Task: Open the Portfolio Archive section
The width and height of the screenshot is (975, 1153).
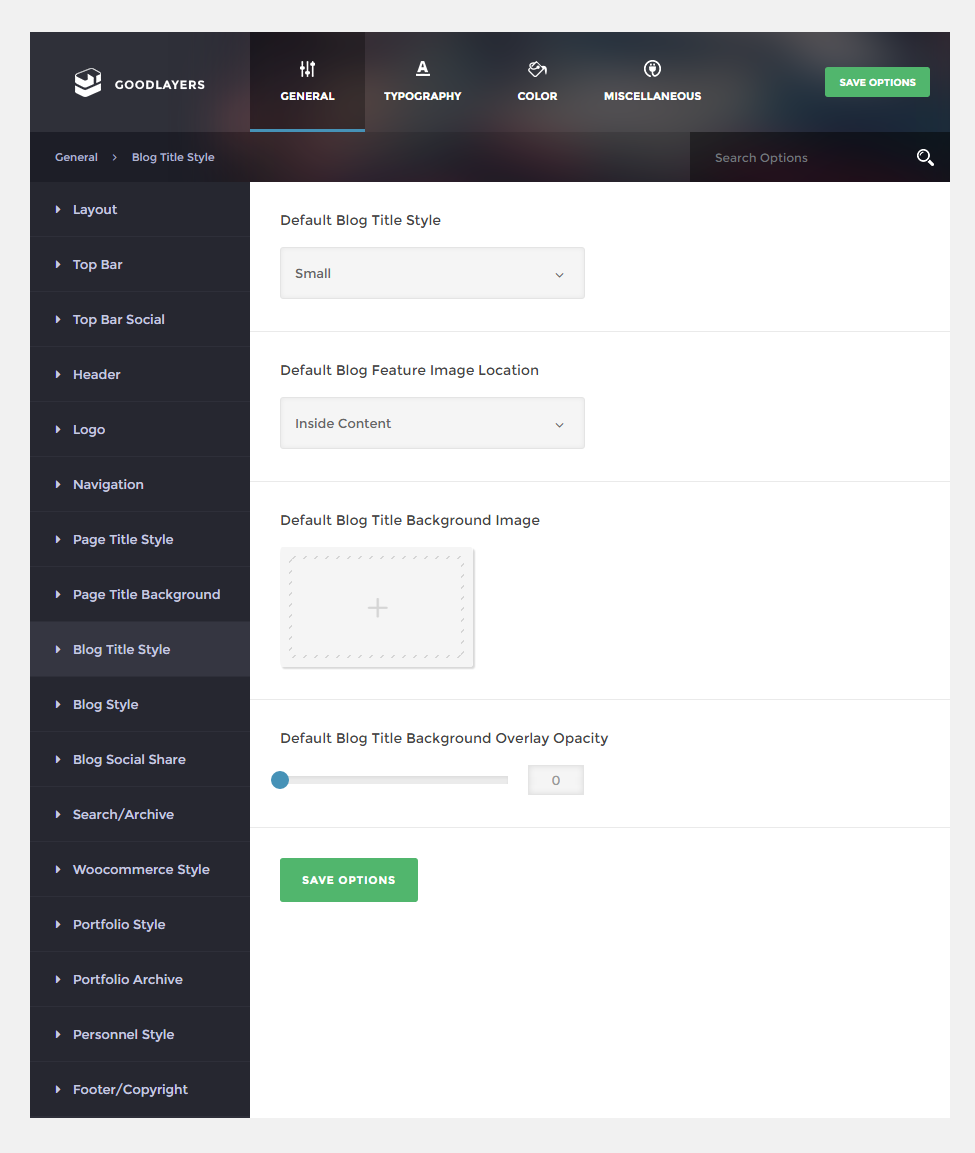Action: click(x=140, y=979)
